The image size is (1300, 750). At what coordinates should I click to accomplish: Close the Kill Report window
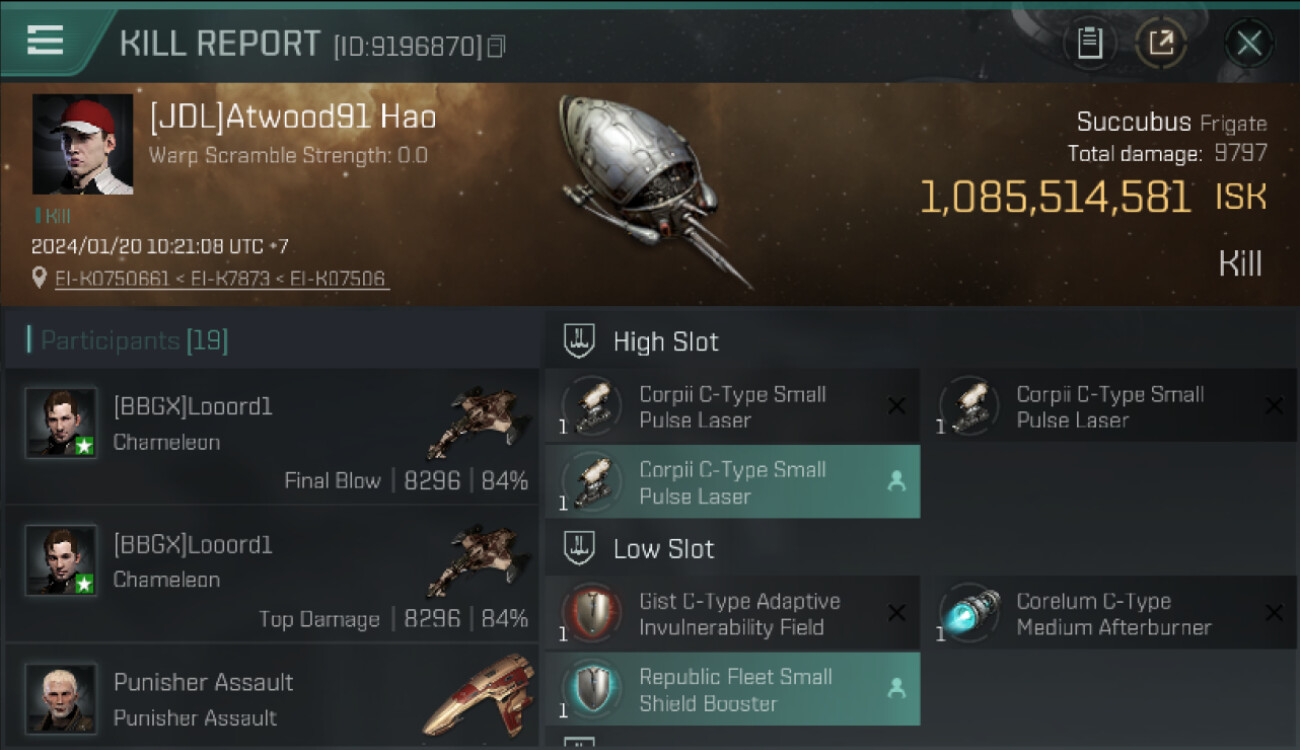(1249, 43)
